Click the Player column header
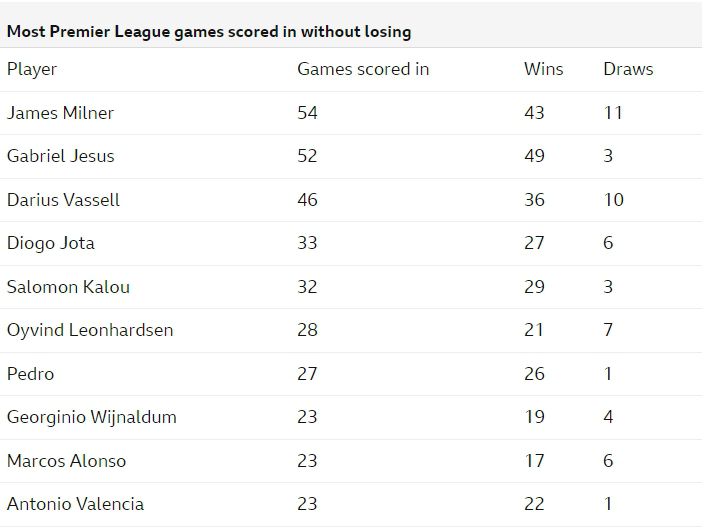 (x=32, y=69)
